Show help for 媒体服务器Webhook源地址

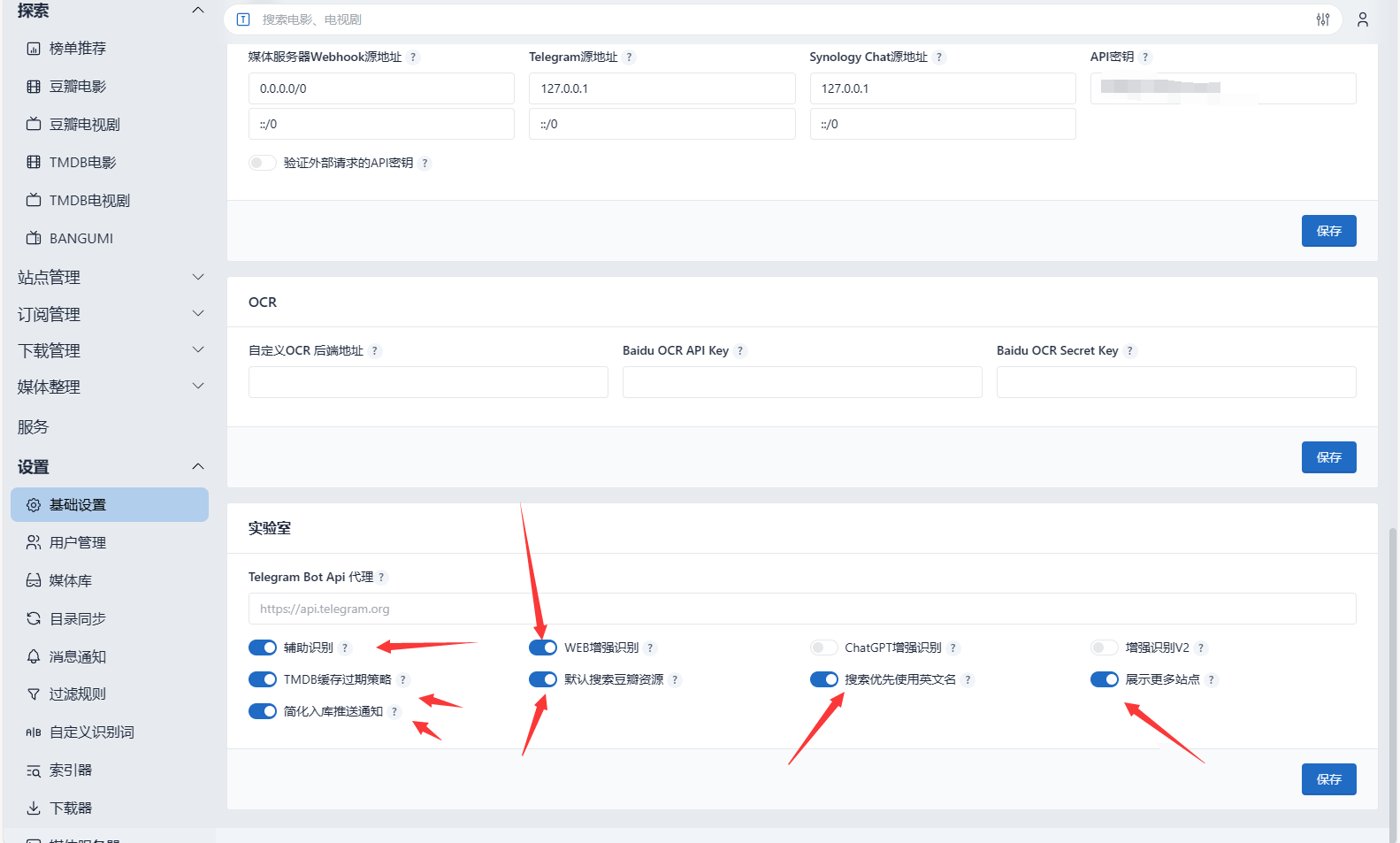[413, 57]
